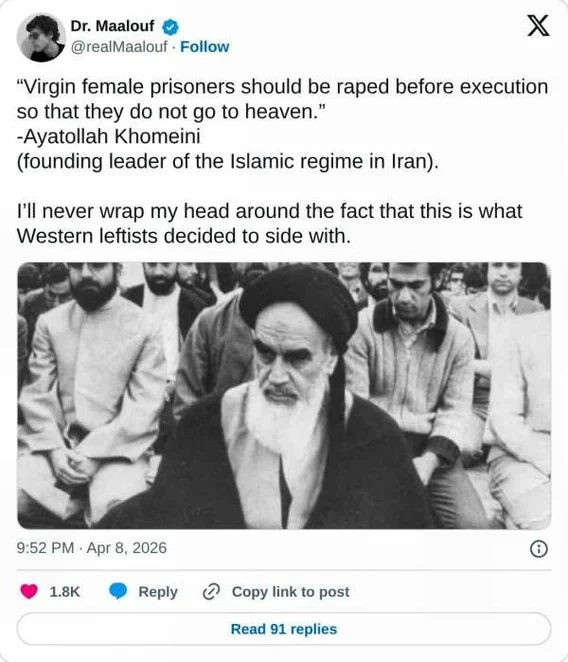Click the "founding leader of the Islamic regime" line
This screenshot has height=662, width=568.
click(x=228, y=162)
